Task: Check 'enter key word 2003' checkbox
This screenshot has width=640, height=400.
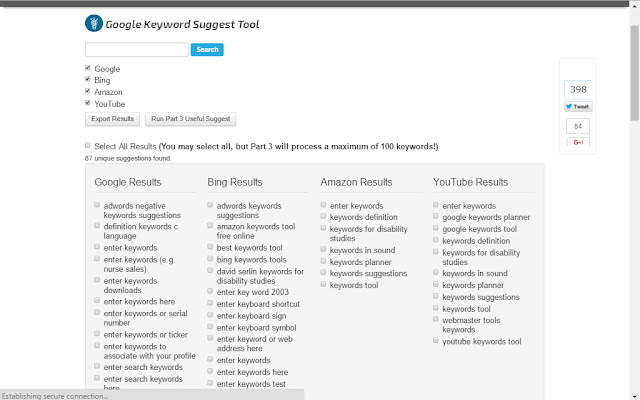Action: [x=210, y=291]
